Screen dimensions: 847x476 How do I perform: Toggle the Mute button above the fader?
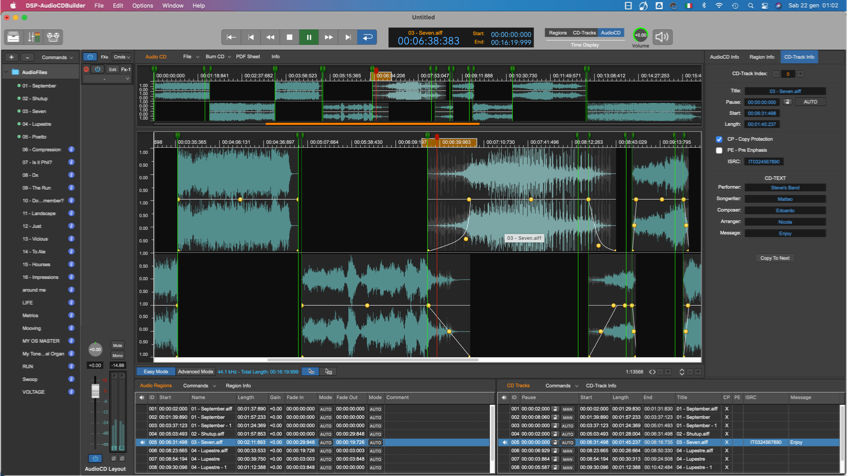pos(117,345)
